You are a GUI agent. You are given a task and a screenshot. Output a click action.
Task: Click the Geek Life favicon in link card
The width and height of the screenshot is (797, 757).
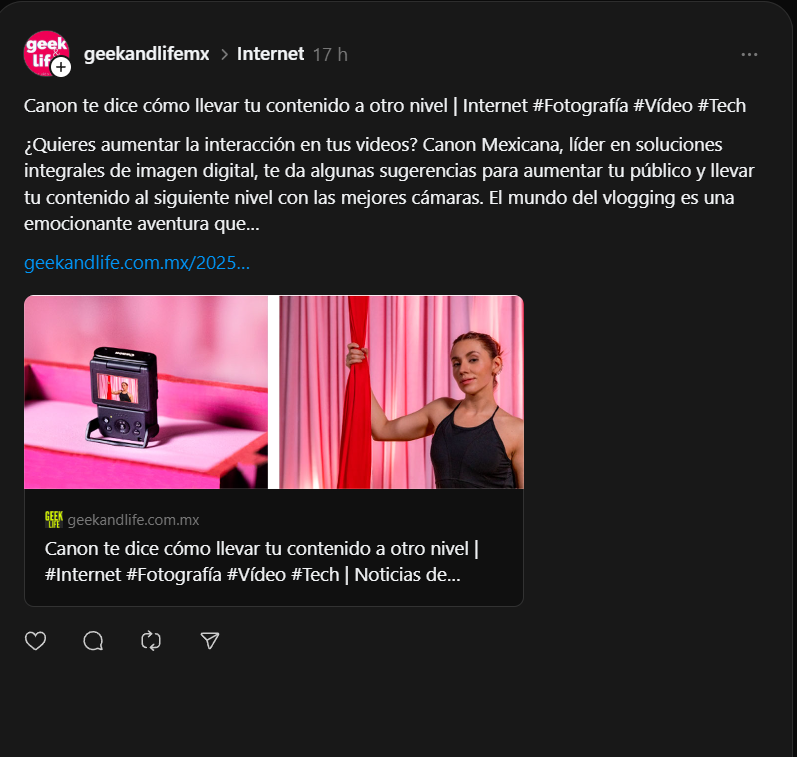click(54, 520)
